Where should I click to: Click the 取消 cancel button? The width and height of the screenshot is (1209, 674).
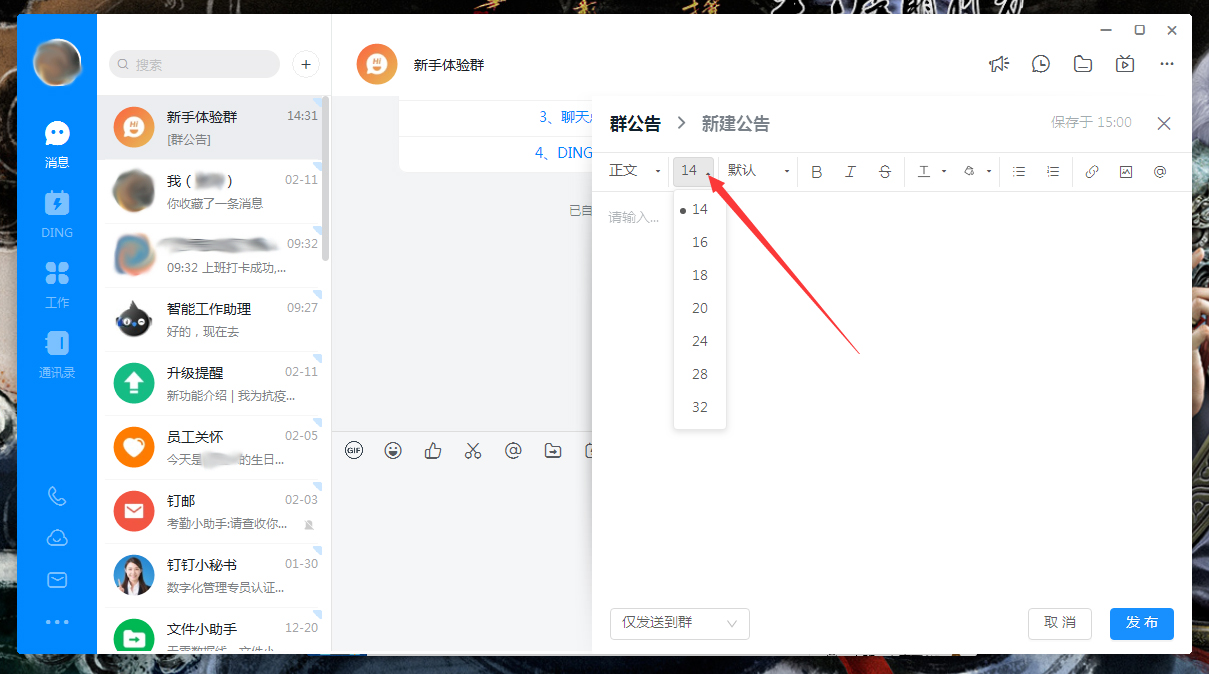tap(1060, 623)
